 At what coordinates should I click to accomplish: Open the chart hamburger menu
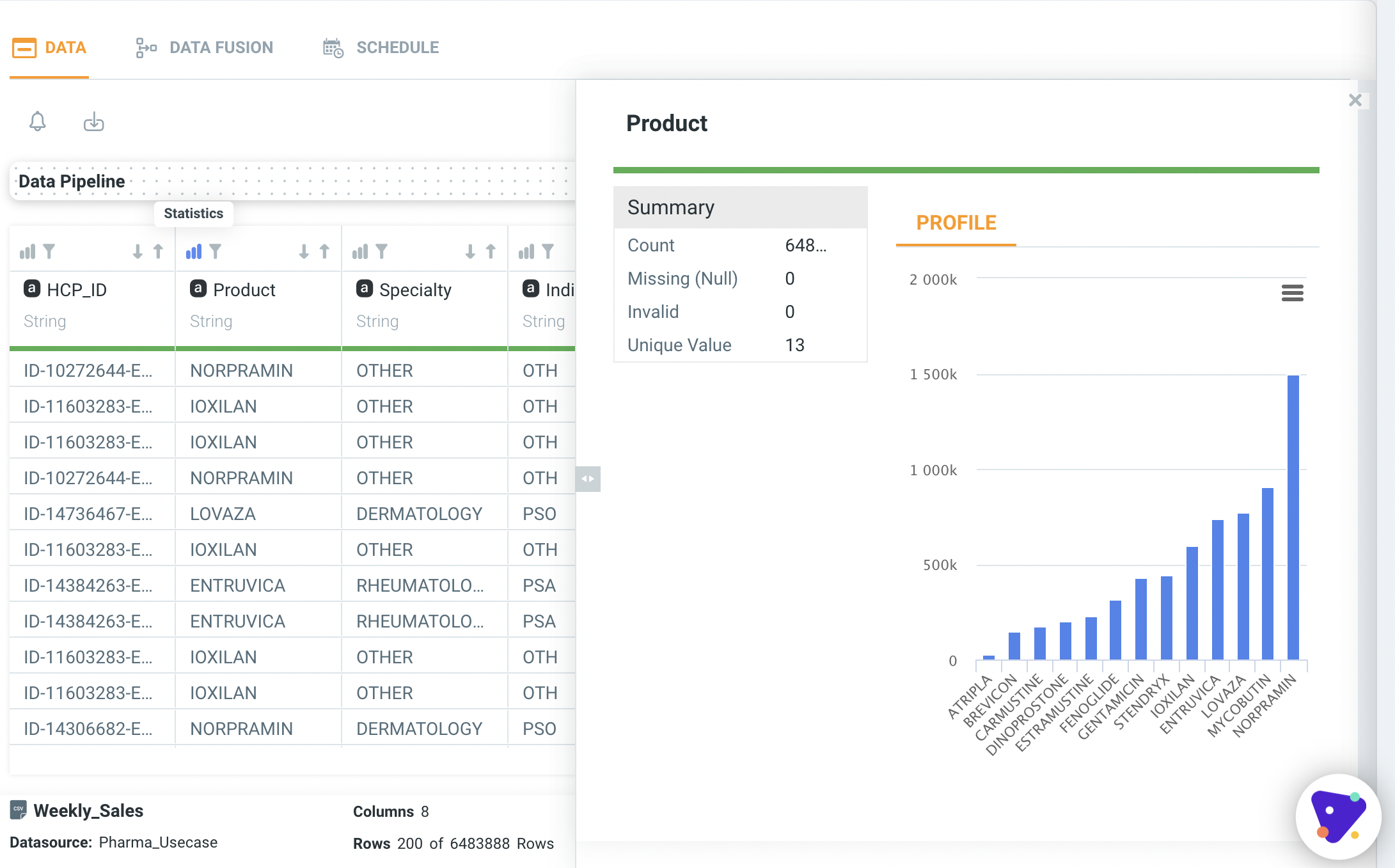(1292, 293)
